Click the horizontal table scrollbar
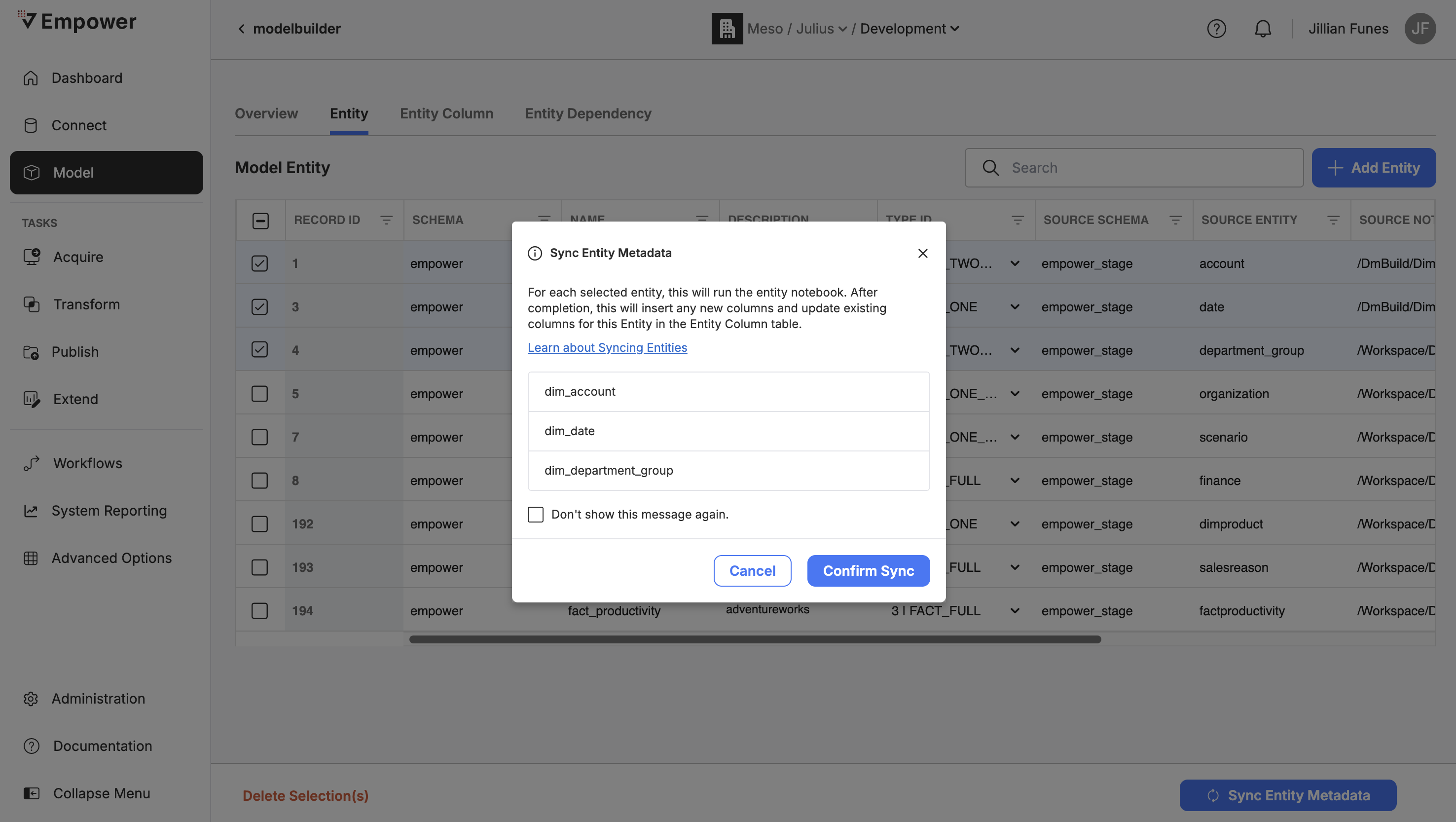The image size is (1456, 822). point(755,639)
